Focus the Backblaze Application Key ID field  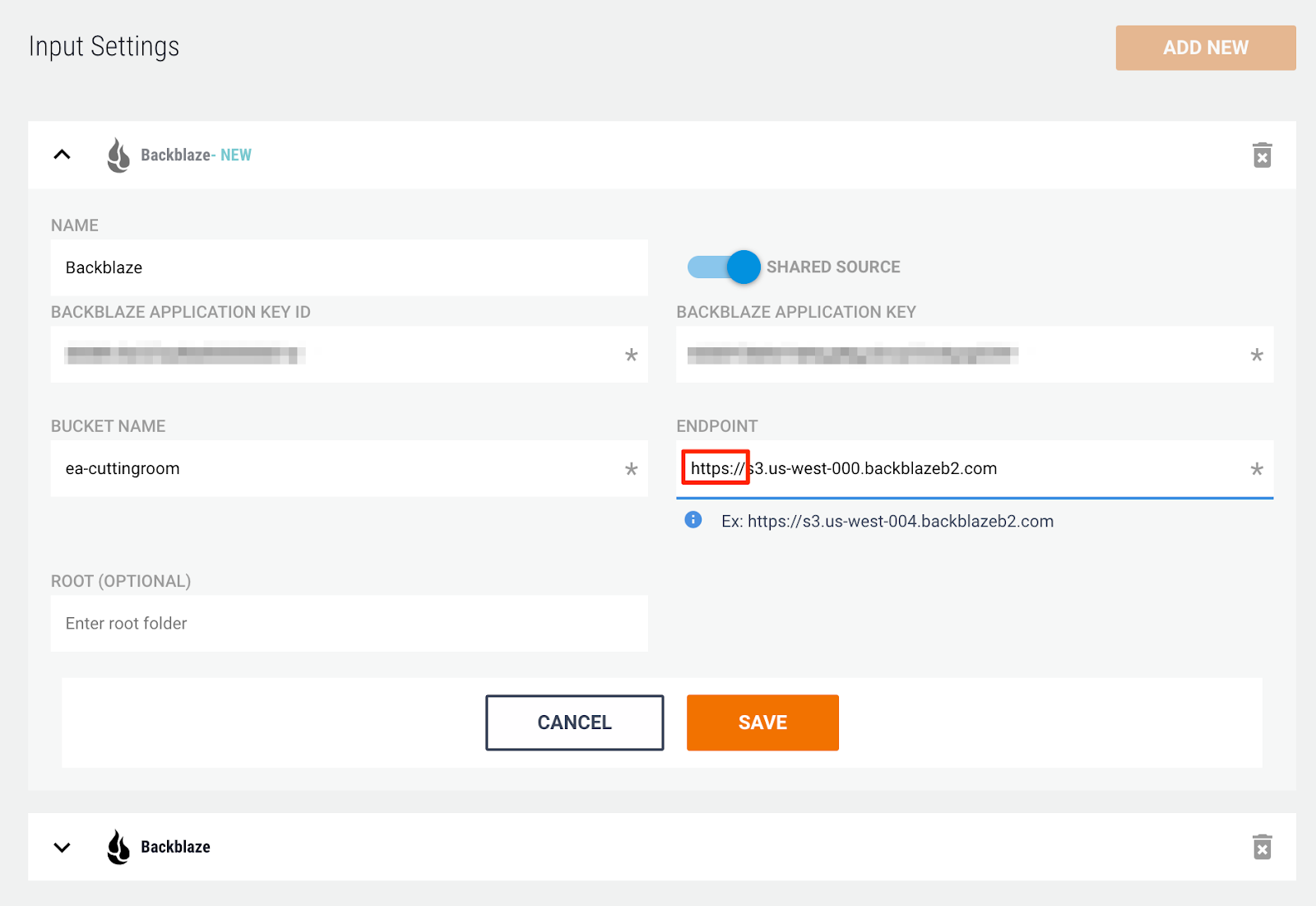click(x=350, y=355)
